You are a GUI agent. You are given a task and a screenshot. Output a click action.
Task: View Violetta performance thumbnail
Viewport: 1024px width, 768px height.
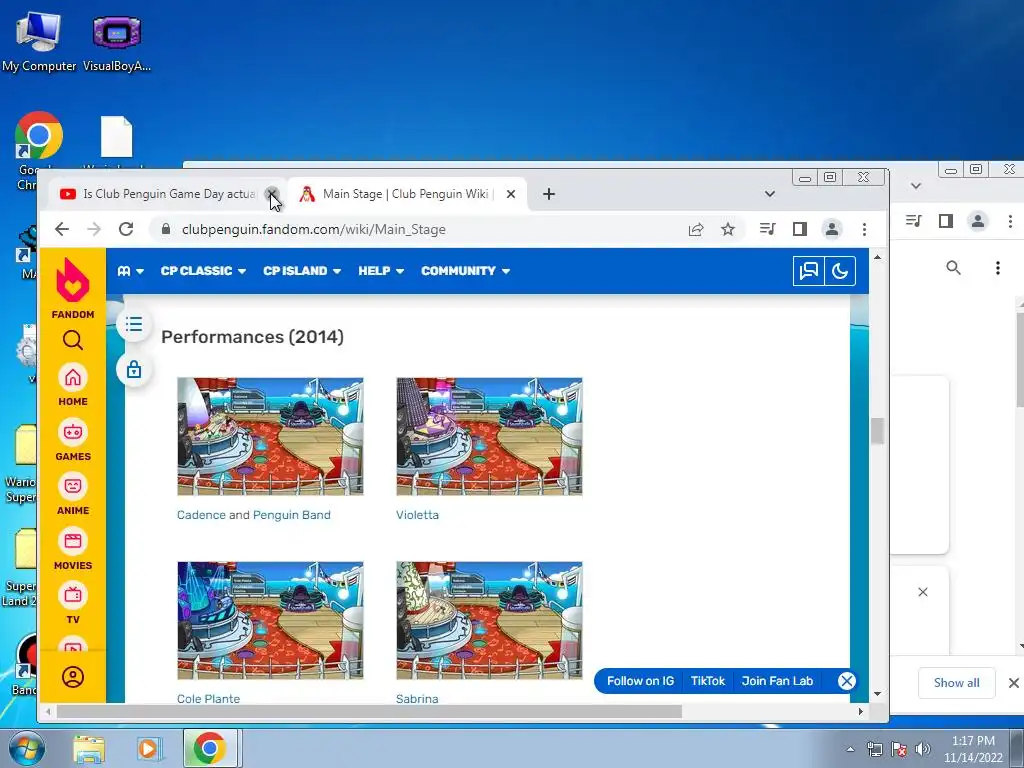click(489, 436)
